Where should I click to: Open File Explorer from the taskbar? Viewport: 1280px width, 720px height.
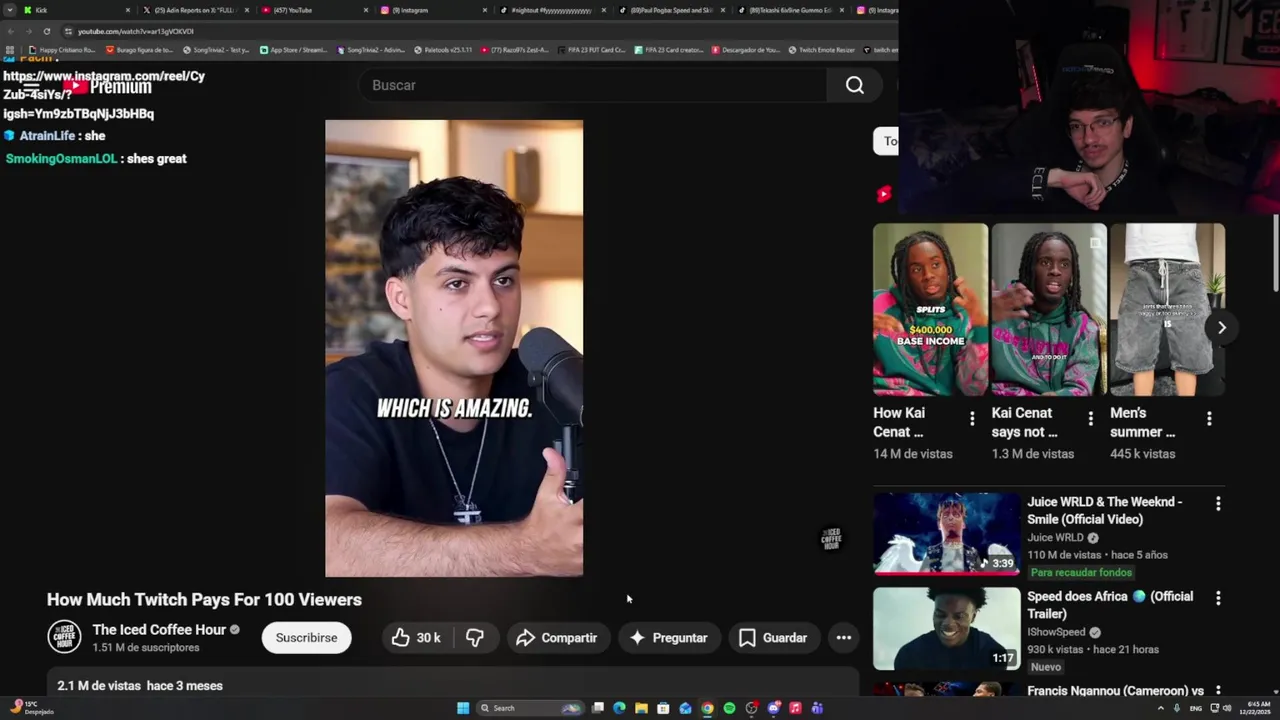pos(641,708)
